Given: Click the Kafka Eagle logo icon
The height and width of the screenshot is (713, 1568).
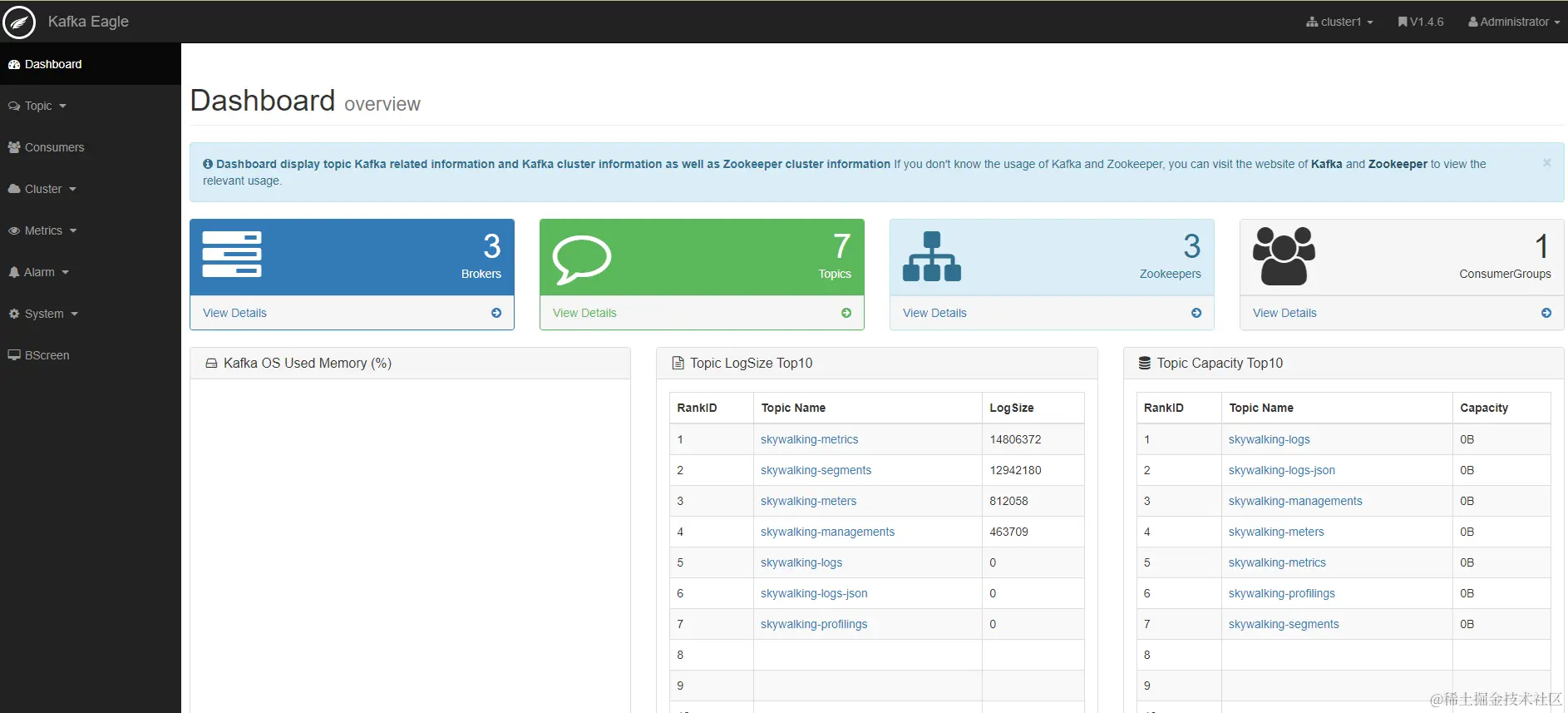Looking at the screenshot, I should pyautogui.click(x=19, y=22).
